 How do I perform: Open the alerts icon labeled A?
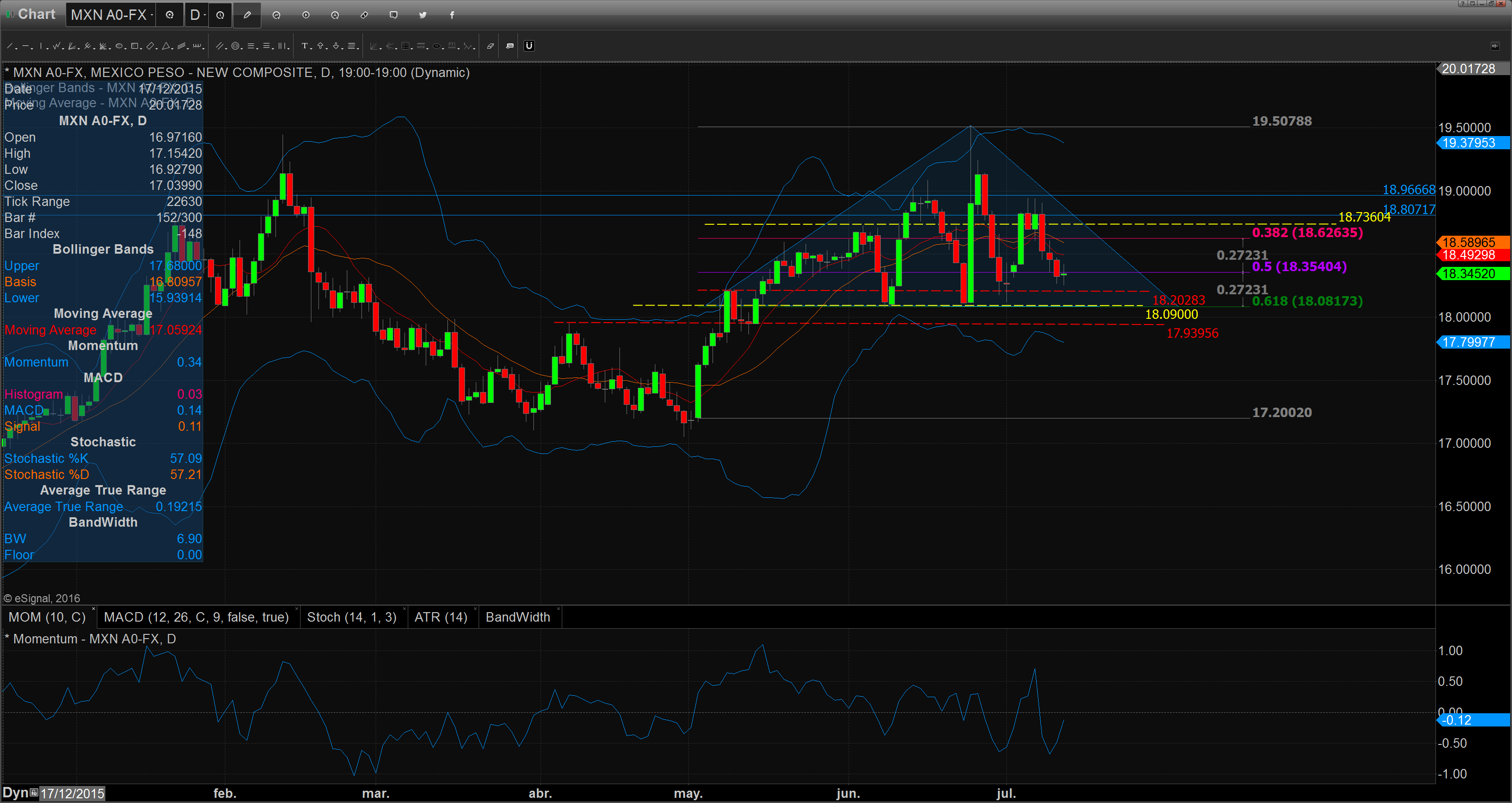[x=335, y=15]
